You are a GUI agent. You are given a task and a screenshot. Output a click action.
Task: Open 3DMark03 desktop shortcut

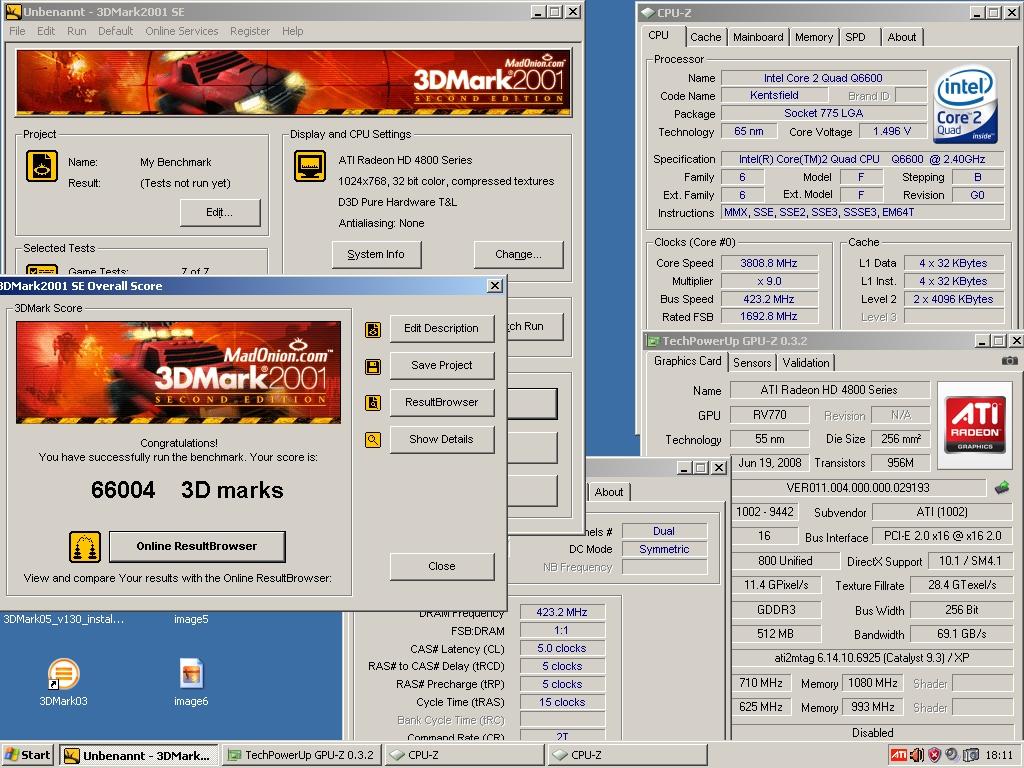click(x=63, y=682)
